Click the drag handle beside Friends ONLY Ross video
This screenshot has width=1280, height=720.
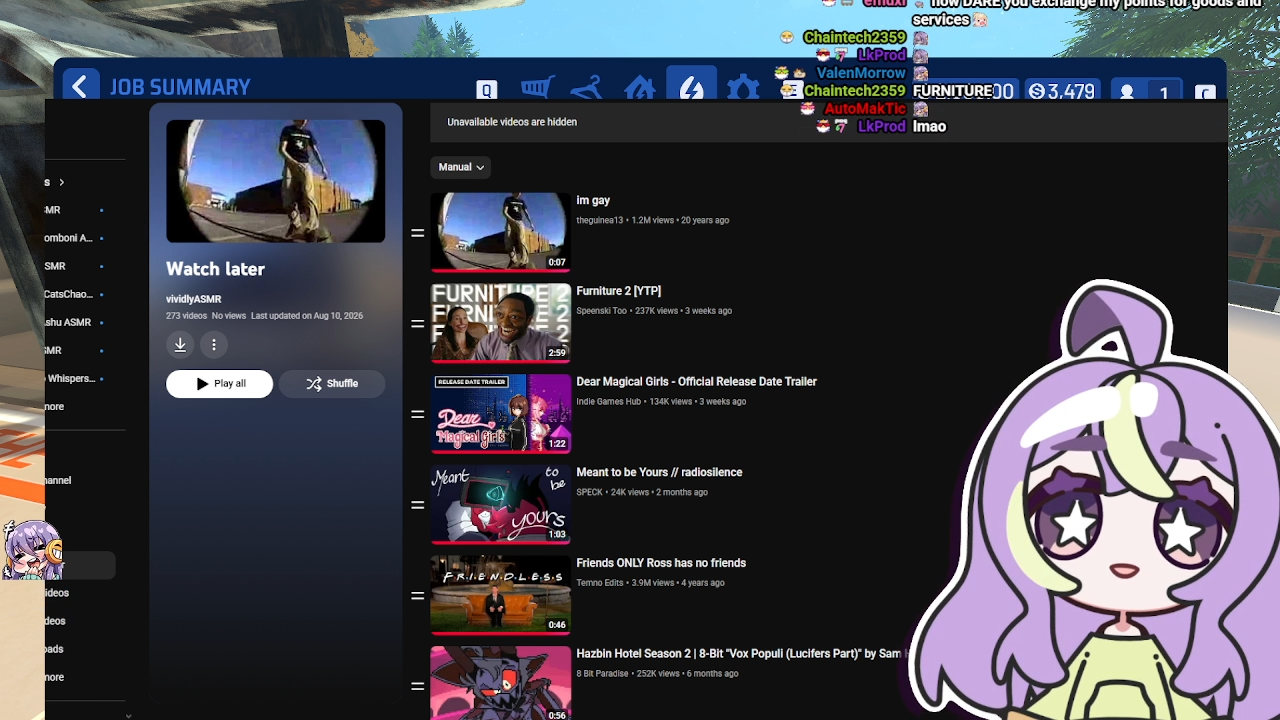tap(418, 596)
